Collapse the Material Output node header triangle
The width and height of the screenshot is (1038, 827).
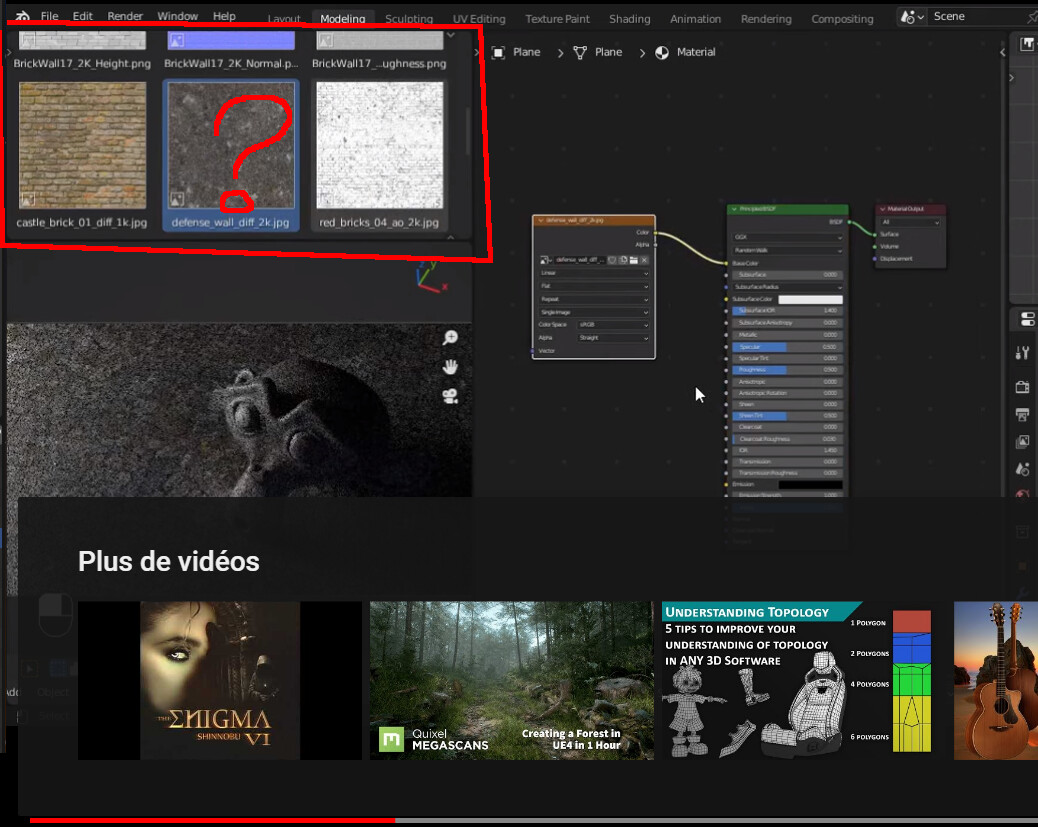point(882,209)
